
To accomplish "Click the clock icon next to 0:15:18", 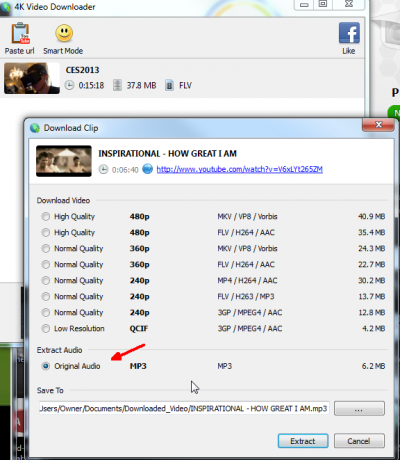I will point(69,85).
